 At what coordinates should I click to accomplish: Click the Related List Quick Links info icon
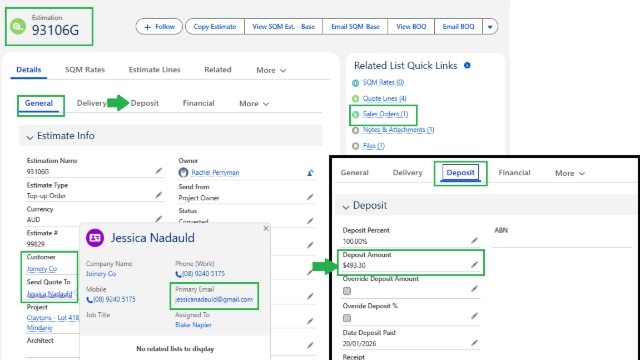point(467,65)
